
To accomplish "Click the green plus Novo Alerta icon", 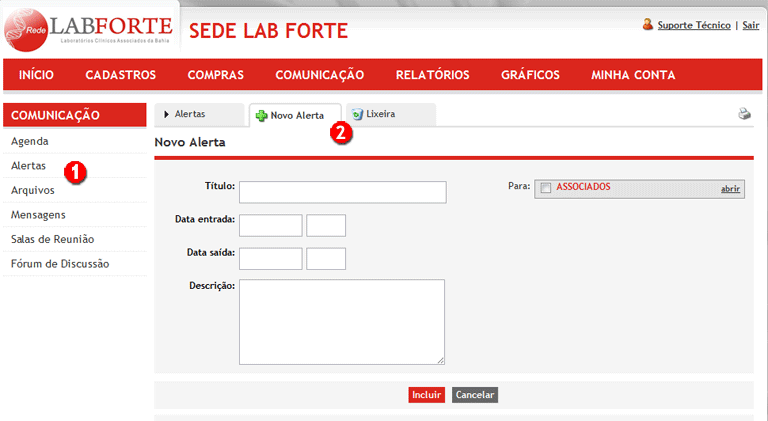I will [261, 116].
